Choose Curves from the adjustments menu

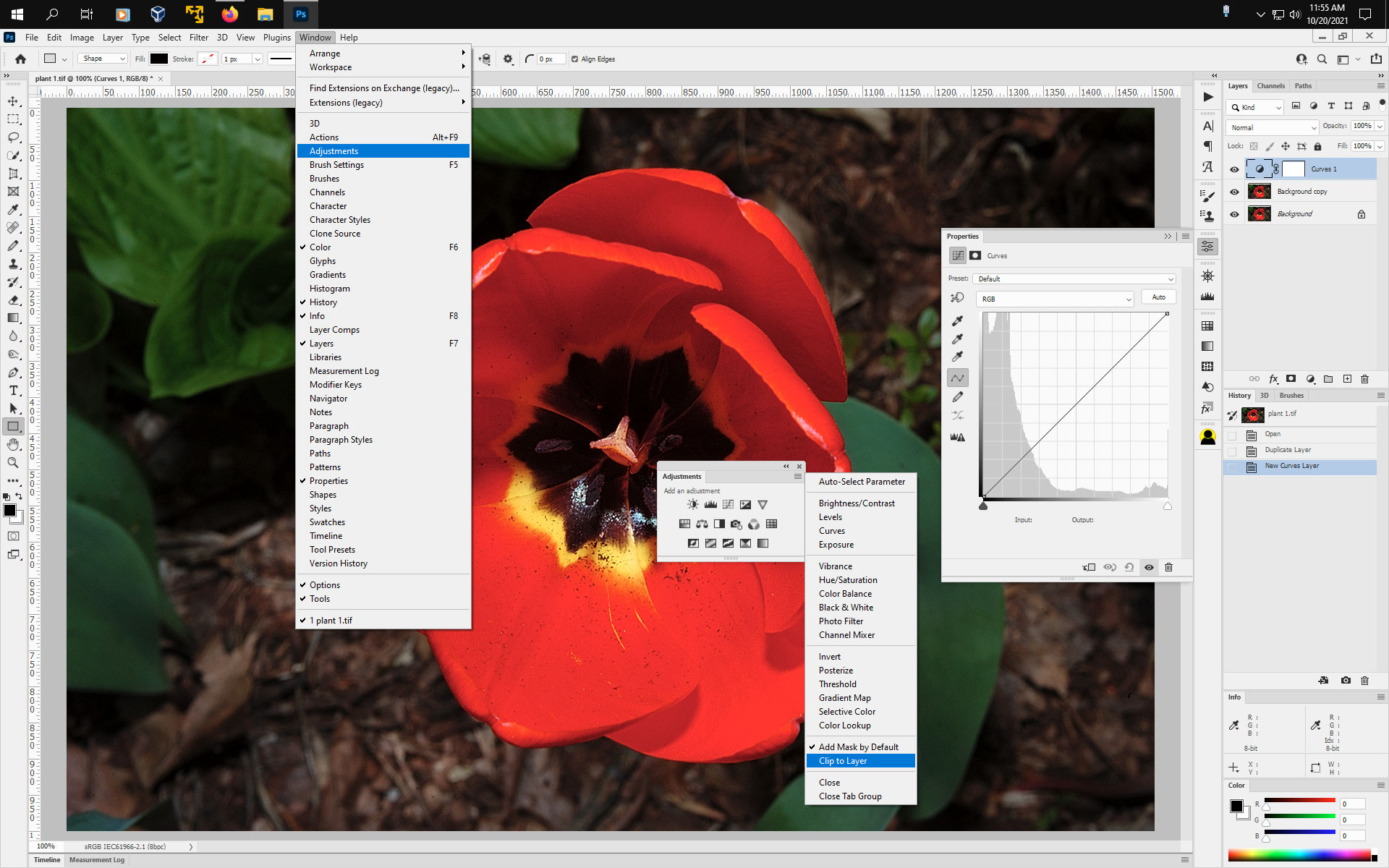coord(832,530)
